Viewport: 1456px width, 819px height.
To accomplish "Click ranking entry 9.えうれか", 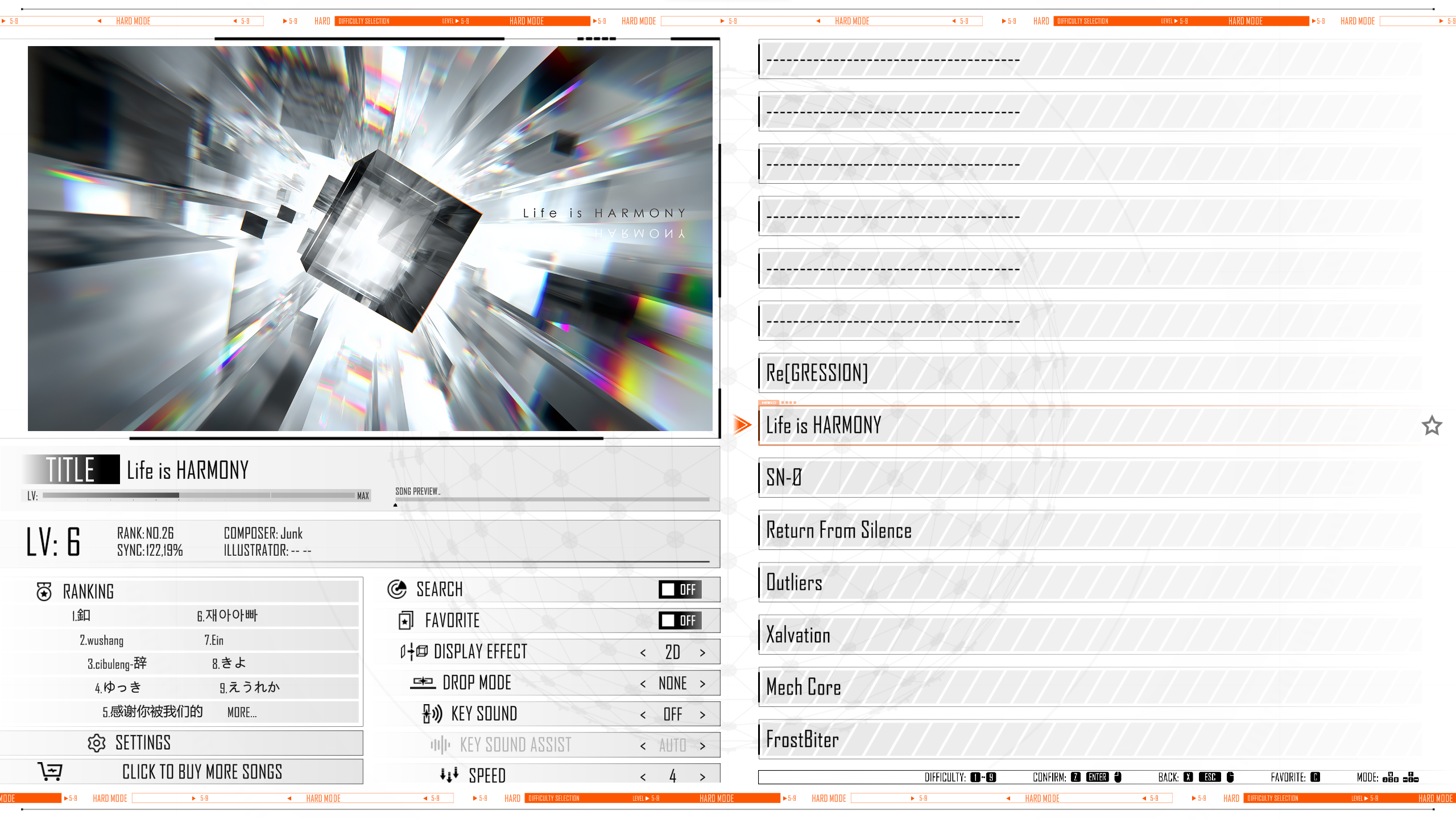I will [250, 688].
